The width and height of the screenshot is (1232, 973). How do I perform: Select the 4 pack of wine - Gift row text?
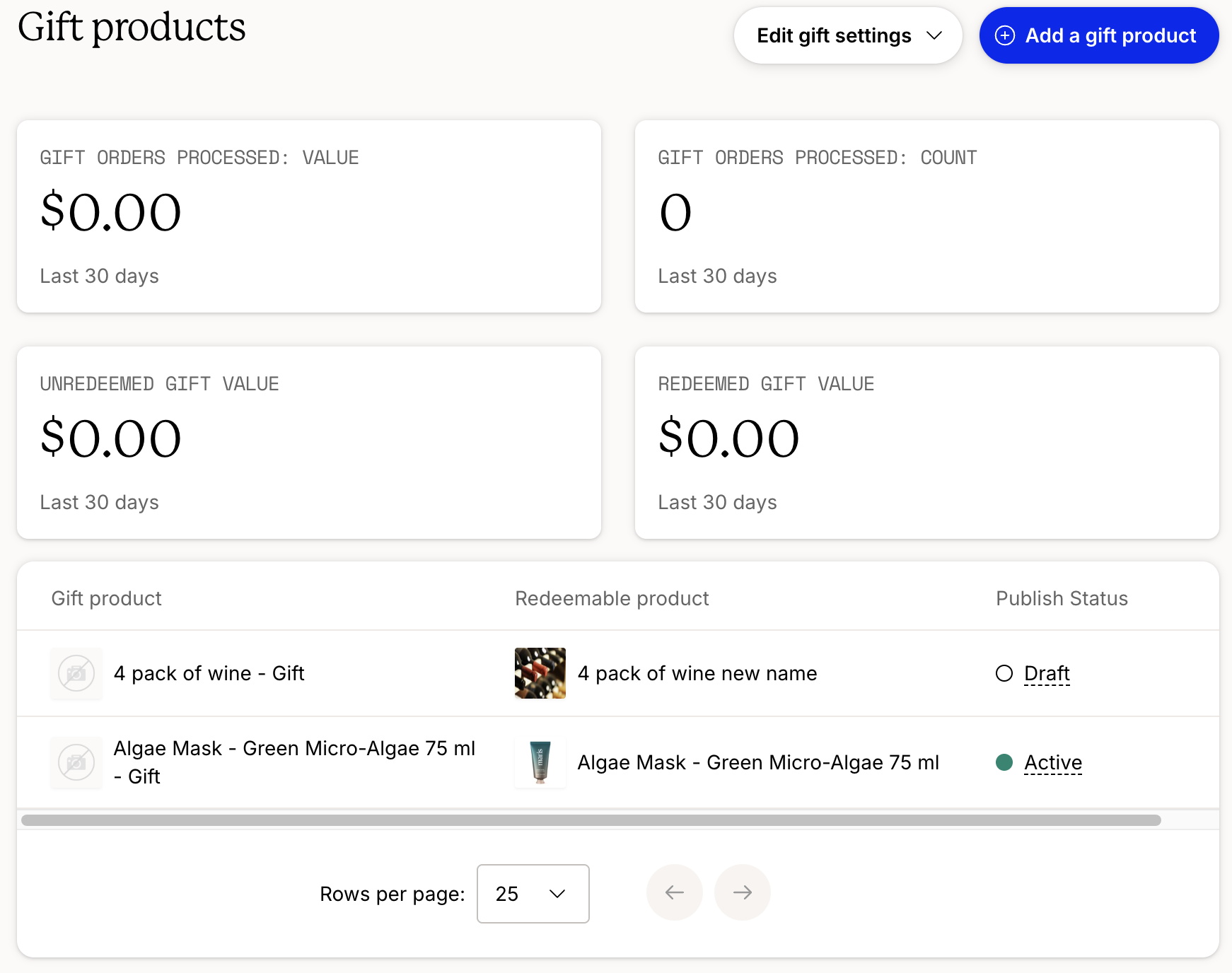click(x=209, y=673)
